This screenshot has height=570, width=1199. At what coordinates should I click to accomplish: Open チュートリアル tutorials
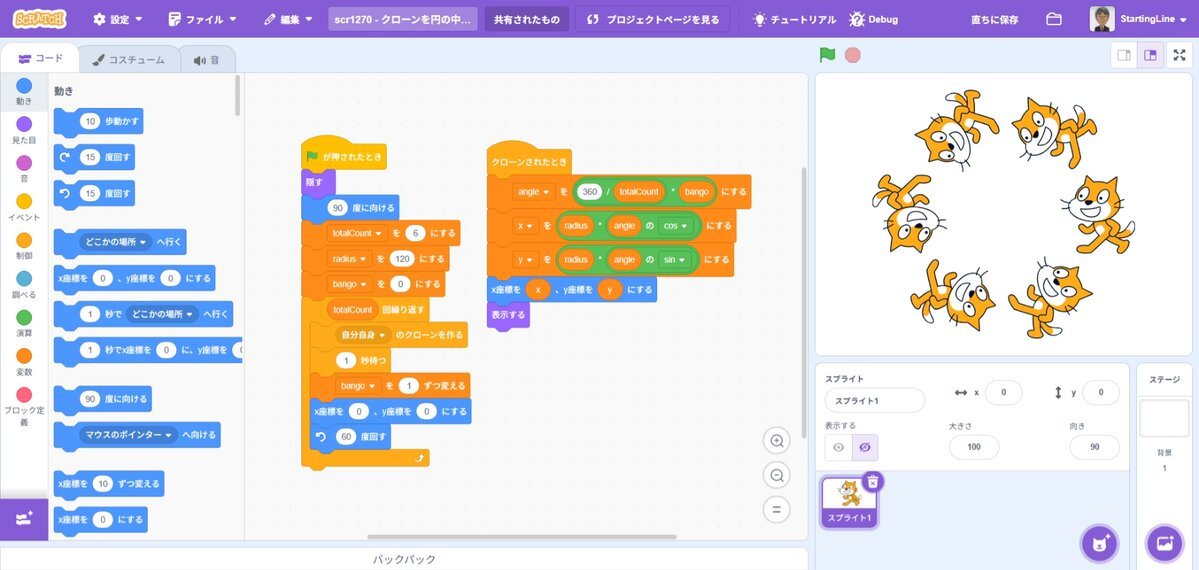click(794, 19)
